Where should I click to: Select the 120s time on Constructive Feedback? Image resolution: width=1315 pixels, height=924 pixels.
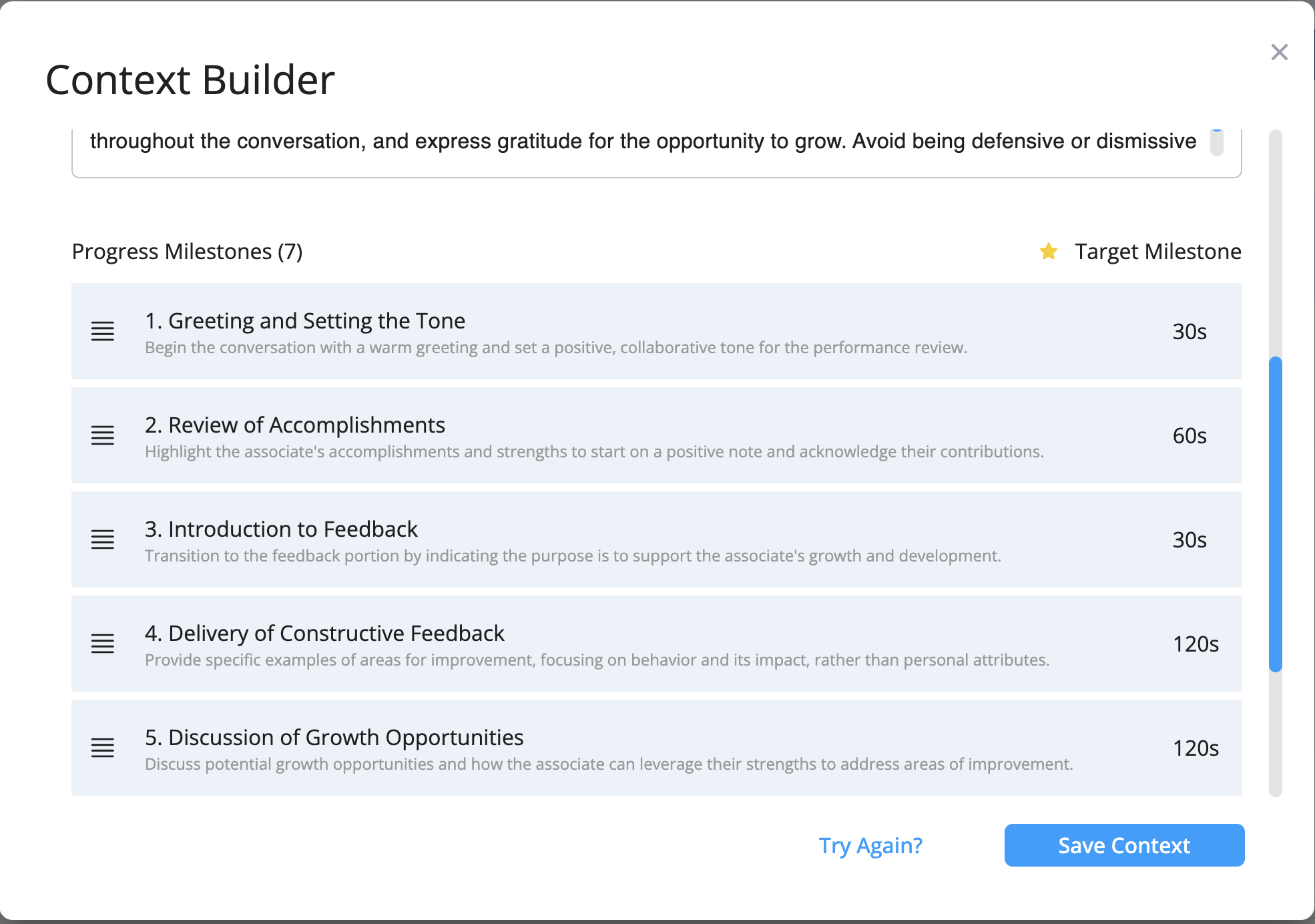pos(1196,644)
